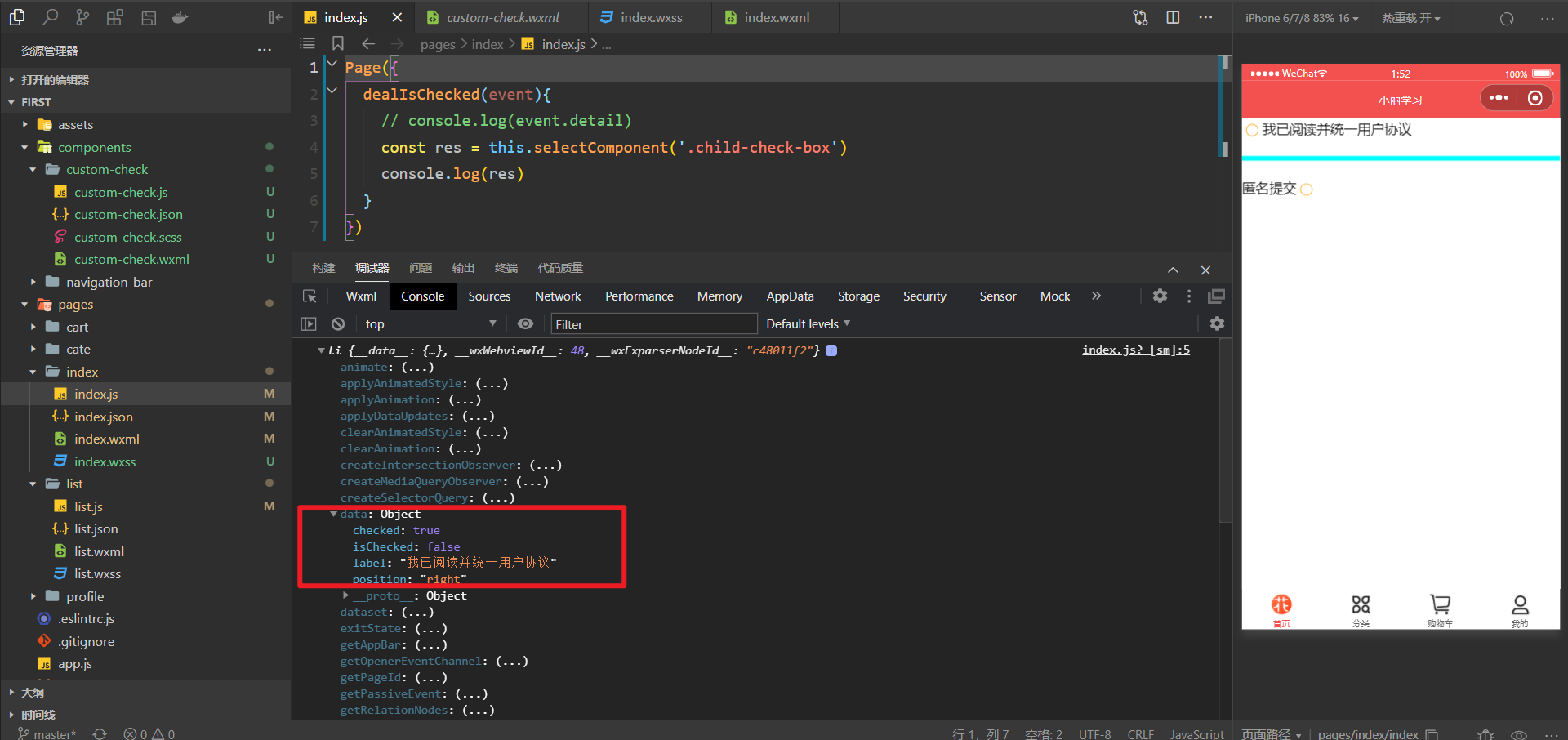This screenshot has height=740, width=1568.
Task: Expand the profile folder
Action: click(33, 596)
